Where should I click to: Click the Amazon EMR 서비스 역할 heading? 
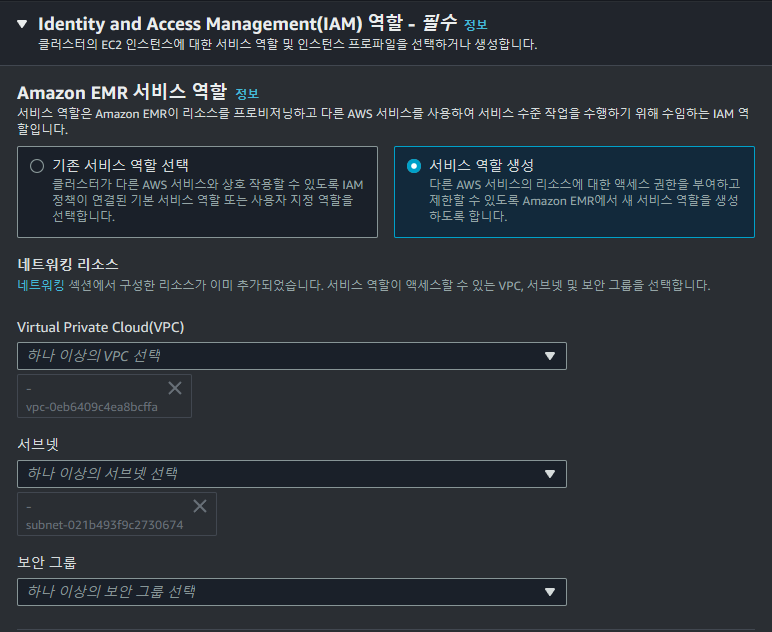[x=122, y=92]
